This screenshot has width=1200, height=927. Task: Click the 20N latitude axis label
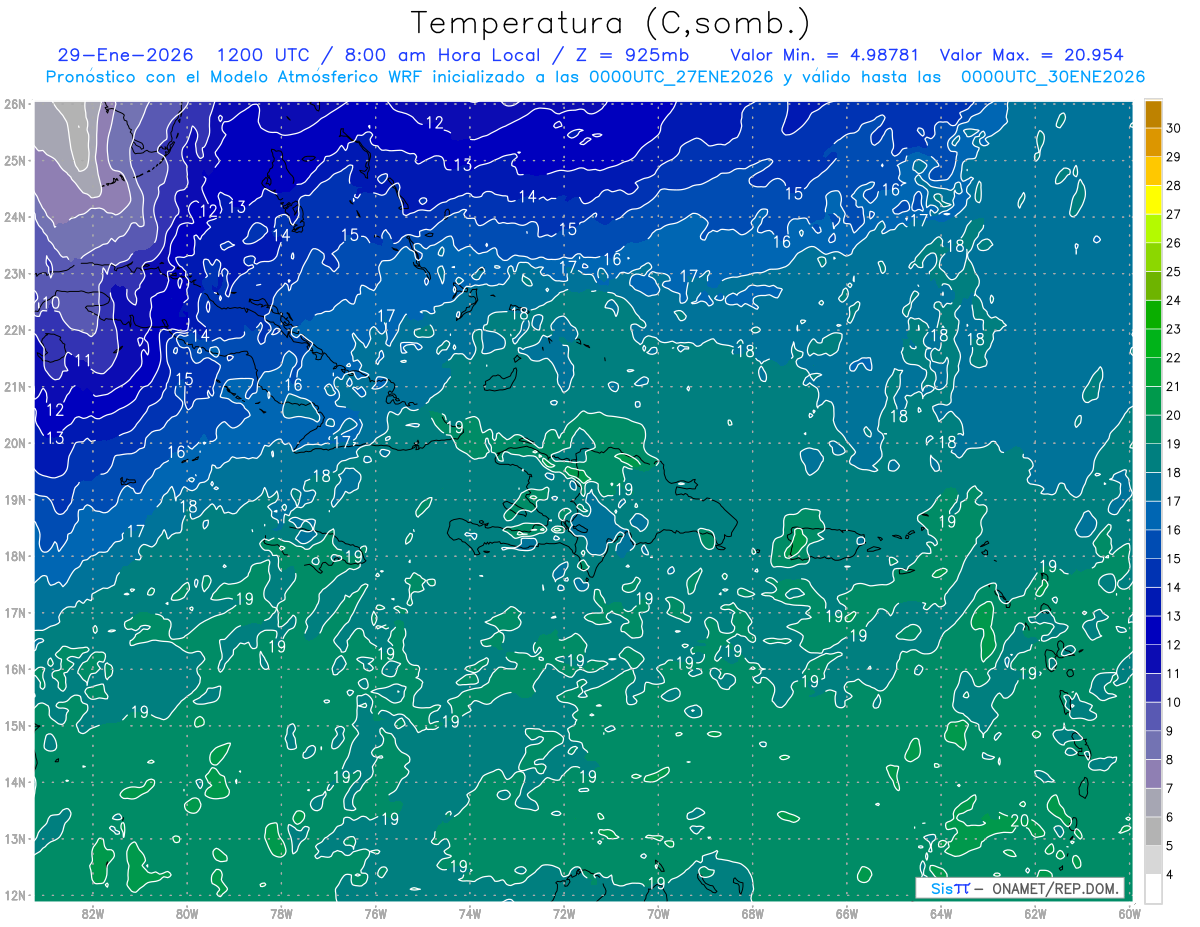pos(14,443)
